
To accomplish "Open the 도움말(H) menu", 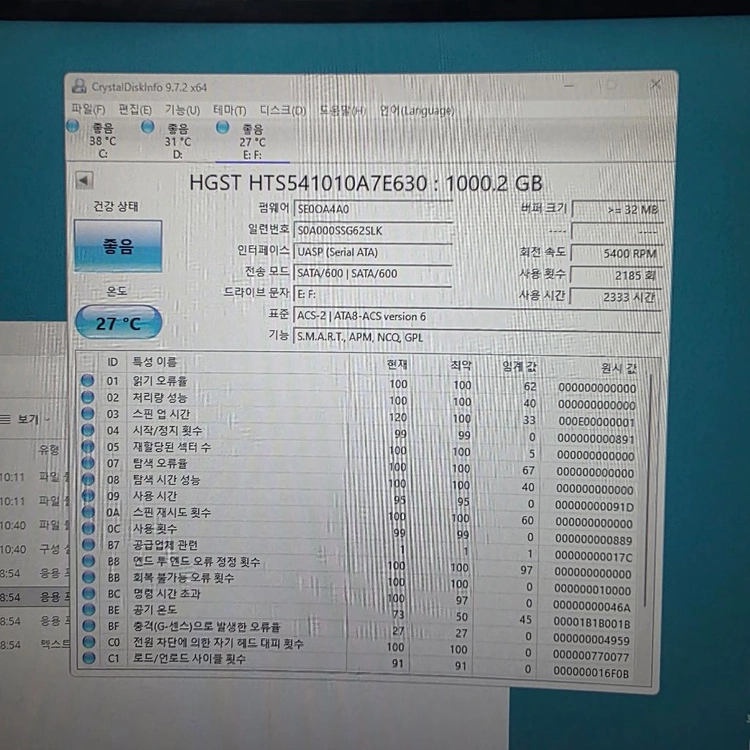I will pos(342,111).
